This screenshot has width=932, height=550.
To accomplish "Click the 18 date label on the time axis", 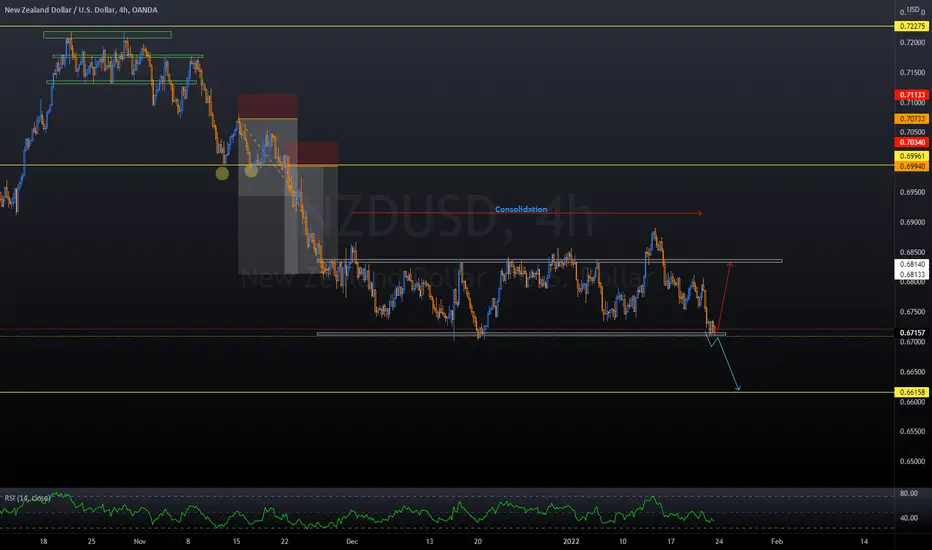I will pos(43,542).
